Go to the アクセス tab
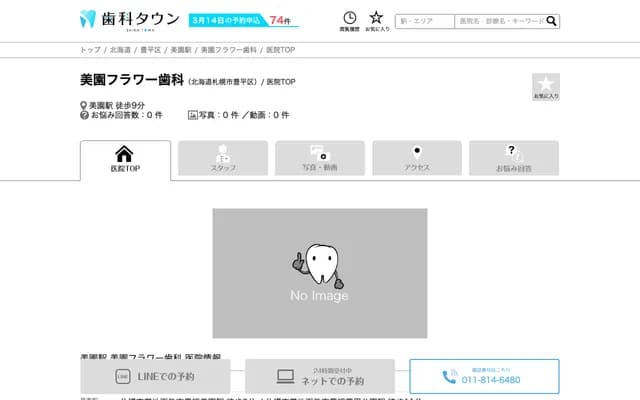640x400 pixels. [417, 159]
